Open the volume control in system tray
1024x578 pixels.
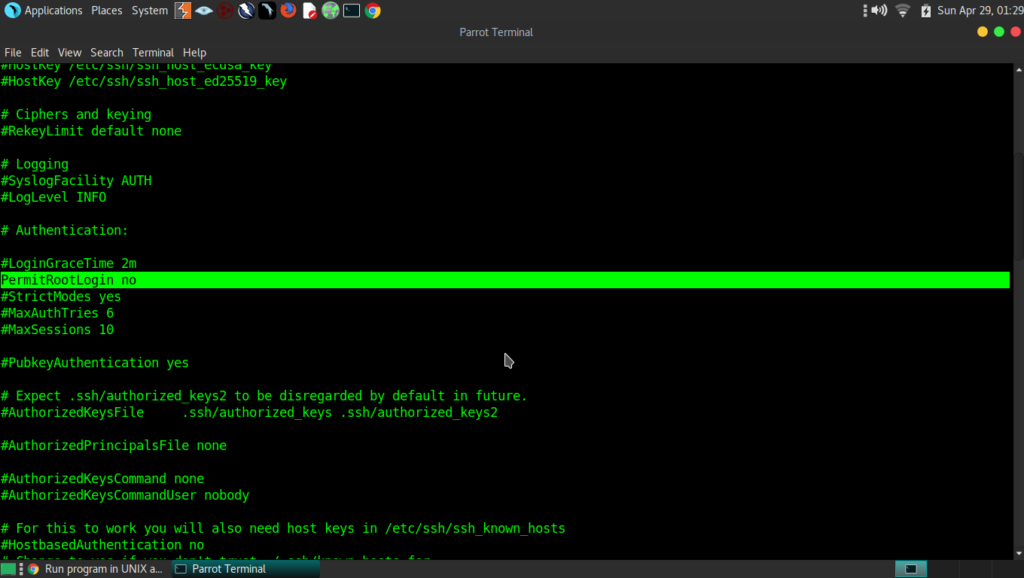pos(878,11)
